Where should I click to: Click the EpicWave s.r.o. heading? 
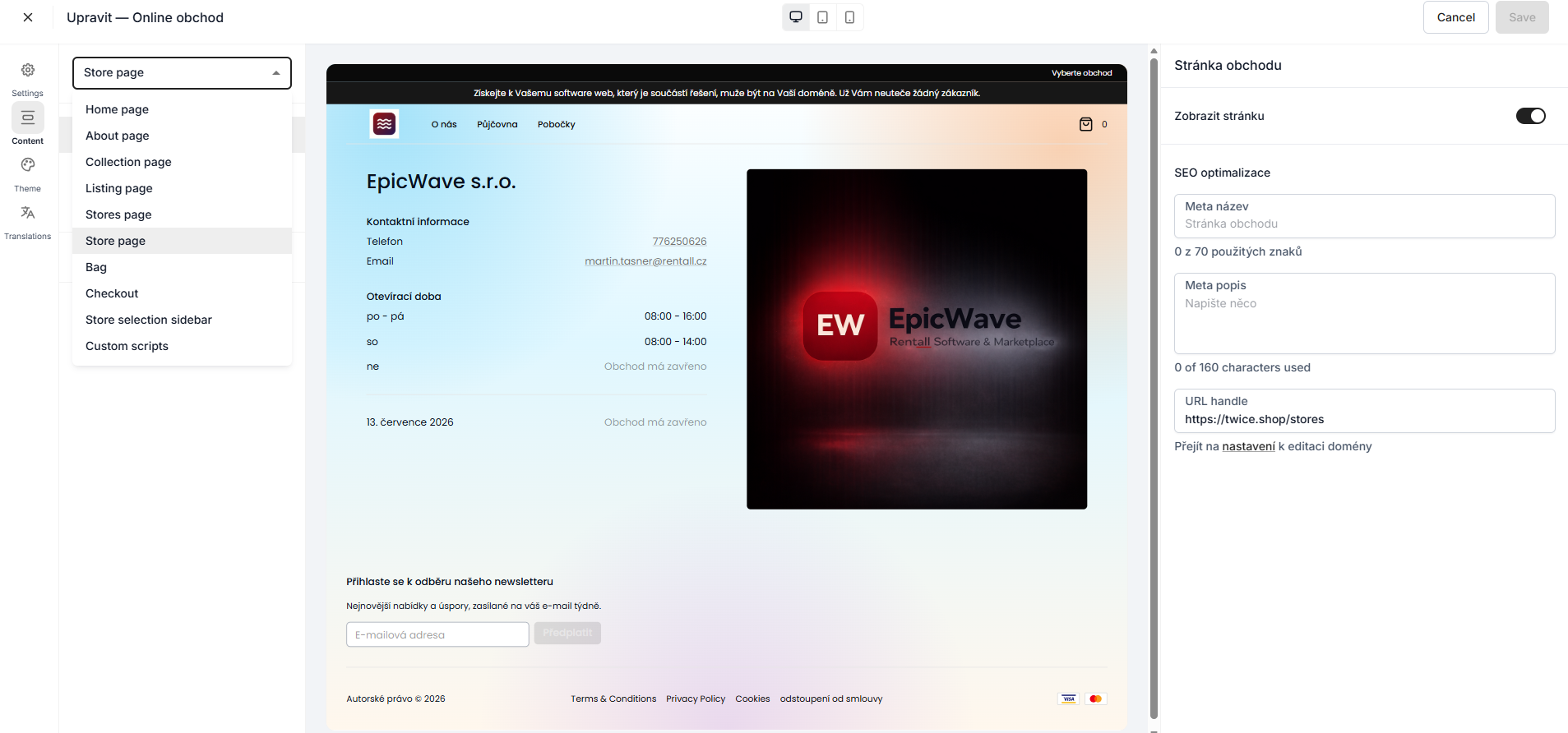coord(441,182)
